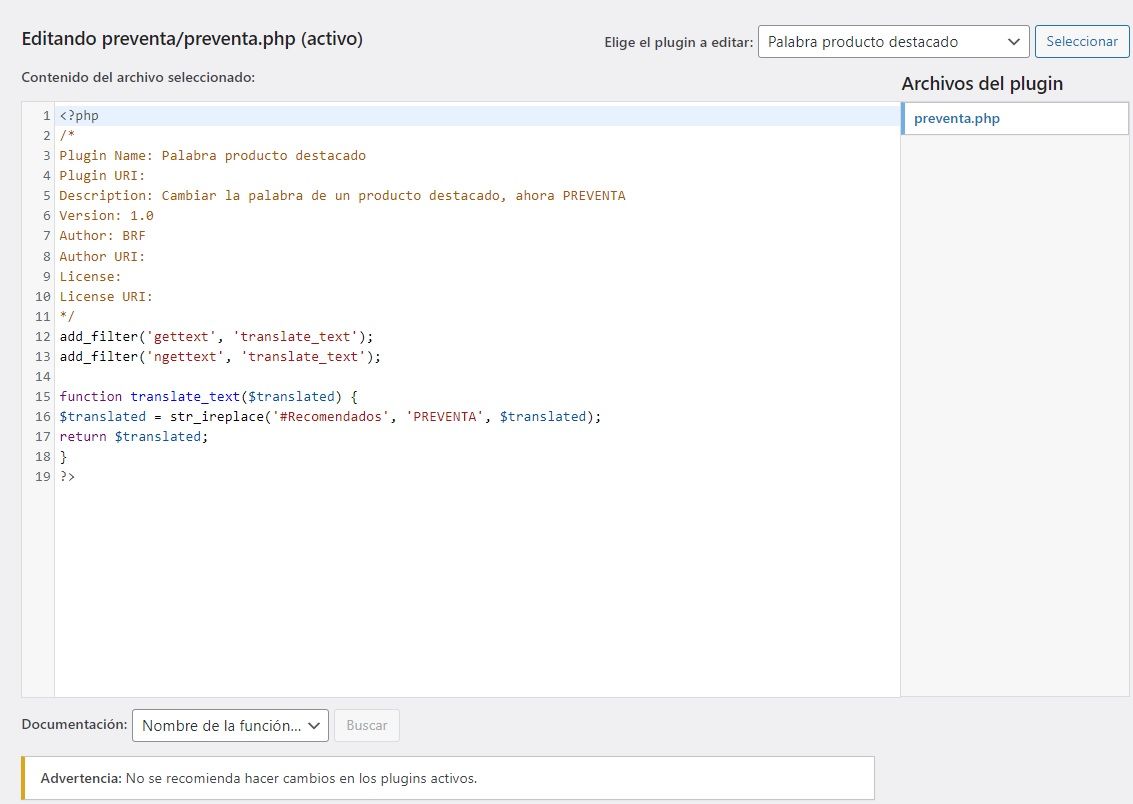
Task: Click line number 12 in the gutter
Action: click(43, 337)
